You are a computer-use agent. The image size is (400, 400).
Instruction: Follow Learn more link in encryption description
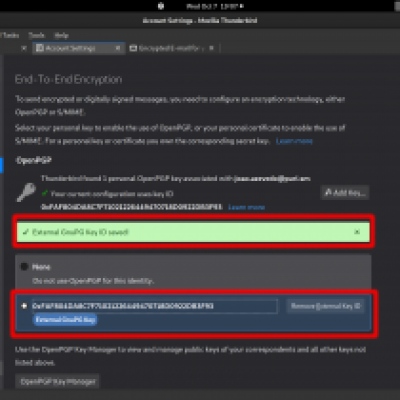pos(294,141)
